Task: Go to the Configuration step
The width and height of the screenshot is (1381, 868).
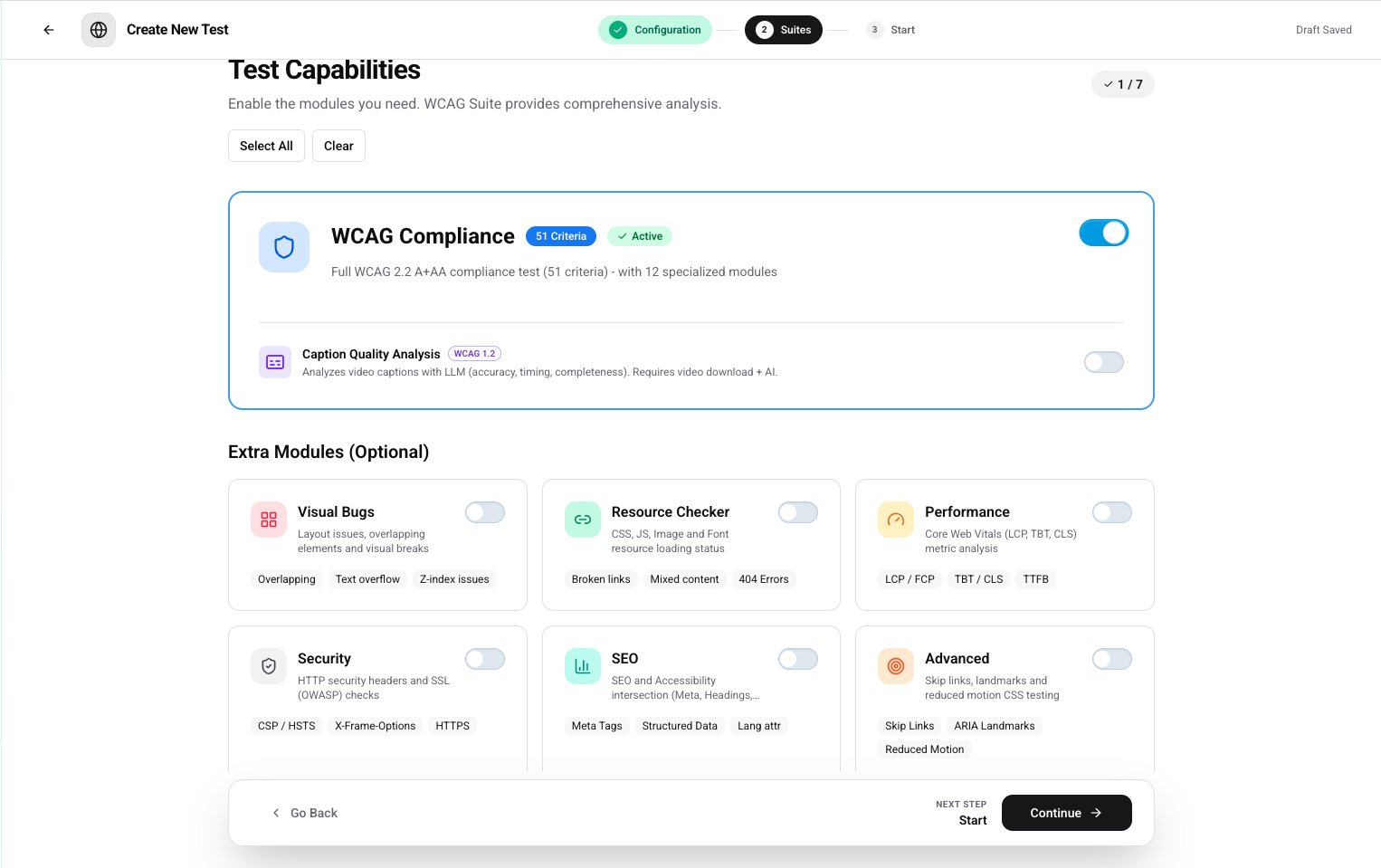Action: point(654,29)
